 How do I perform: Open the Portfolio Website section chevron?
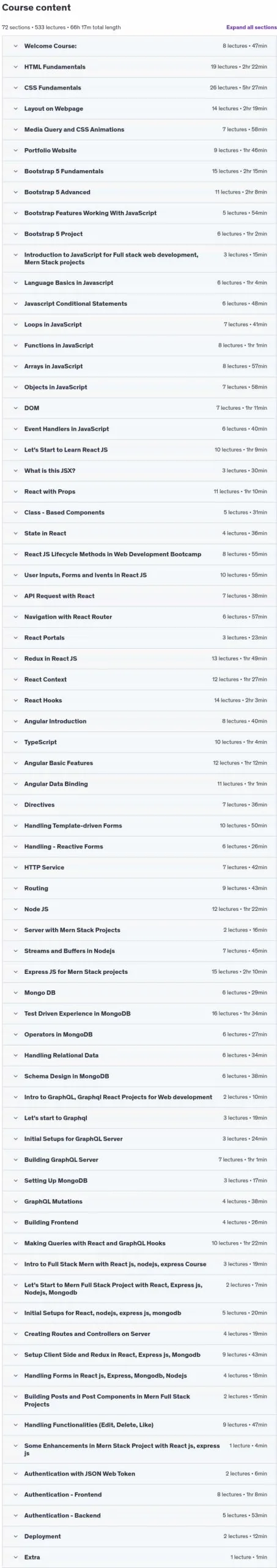(16, 151)
